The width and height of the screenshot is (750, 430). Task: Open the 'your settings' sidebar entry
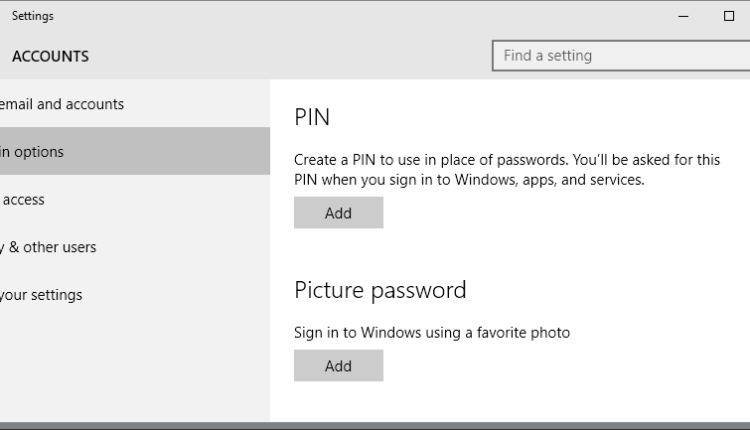[135, 295]
